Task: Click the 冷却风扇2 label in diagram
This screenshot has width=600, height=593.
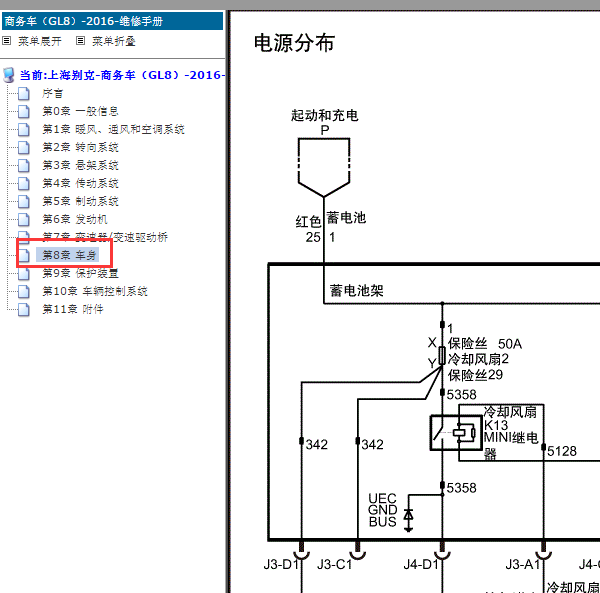Action: pyautogui.click(x=478, y=359)
